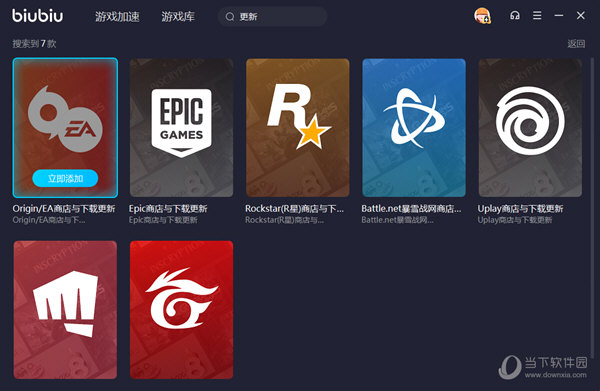Select the Epic Games card
Screen dimensions: 600x391
(x=181, y=128)
